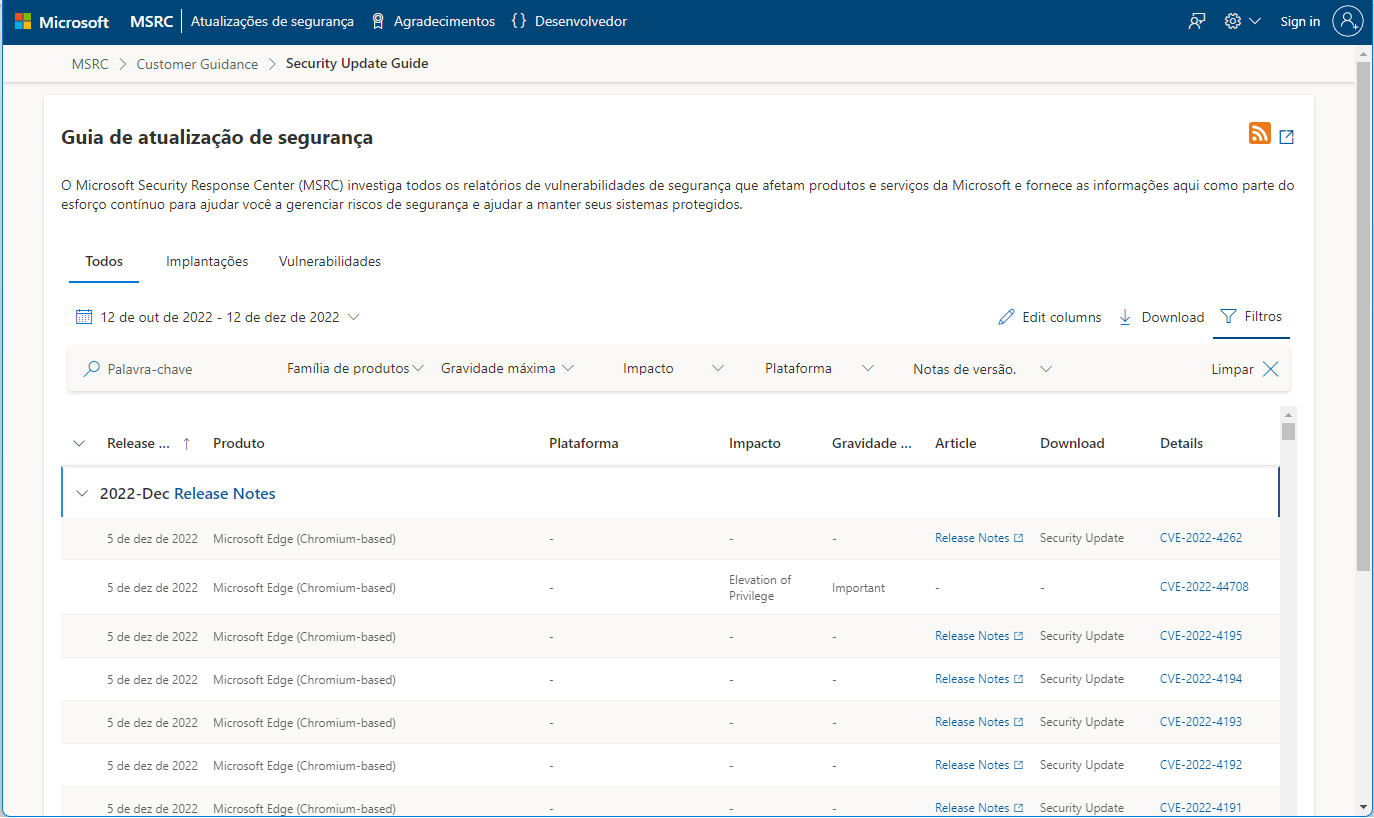The image size is (1374, 818).
Task: Click the Article column header
Action: 956,444
